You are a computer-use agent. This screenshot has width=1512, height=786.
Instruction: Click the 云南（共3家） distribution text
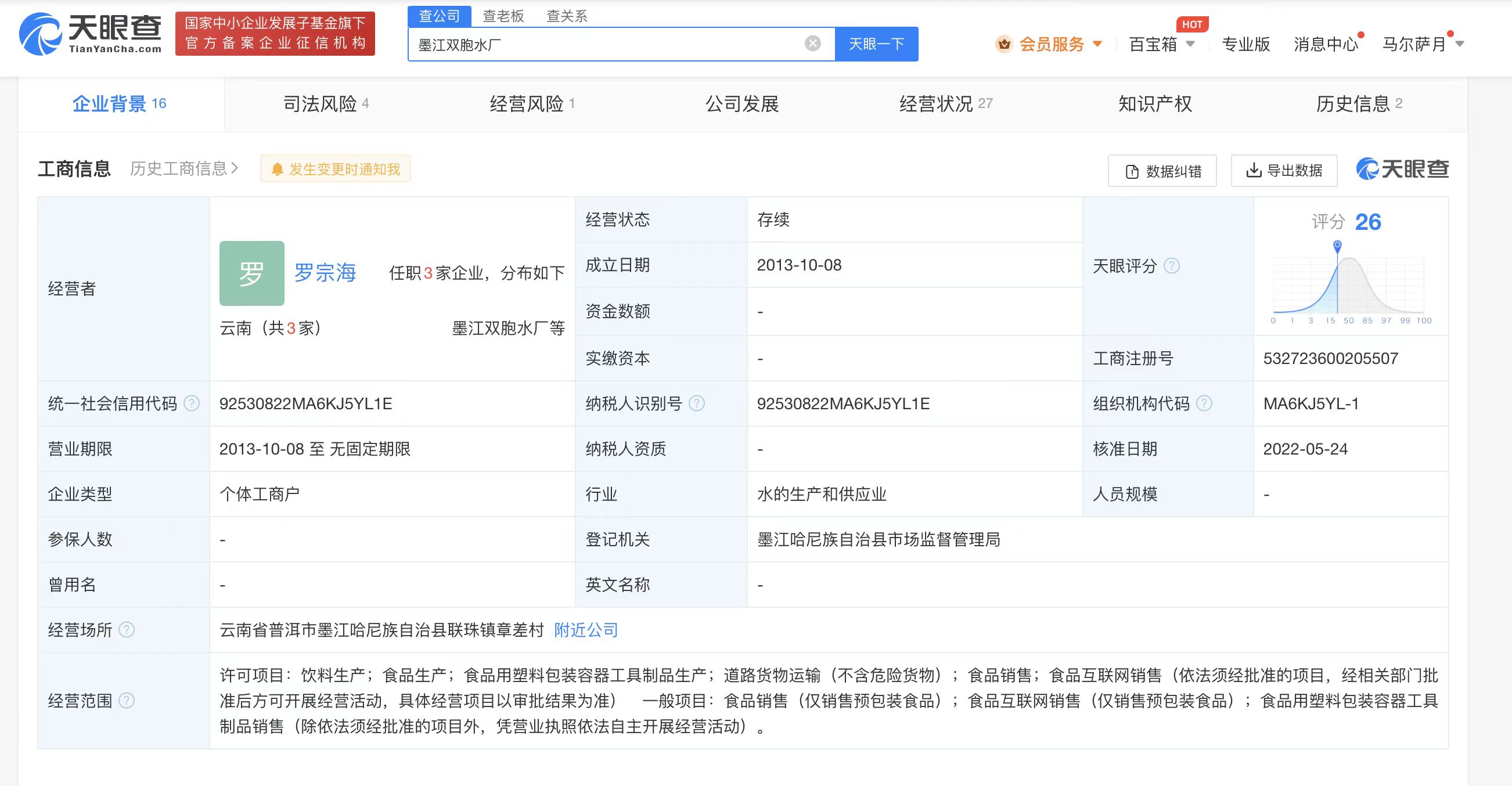(x=272, y=327)
